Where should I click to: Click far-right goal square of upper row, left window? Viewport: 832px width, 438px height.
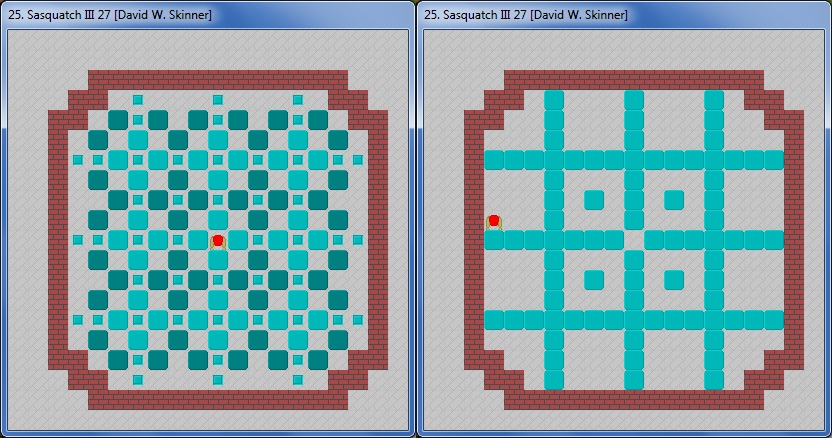point(358,160)
